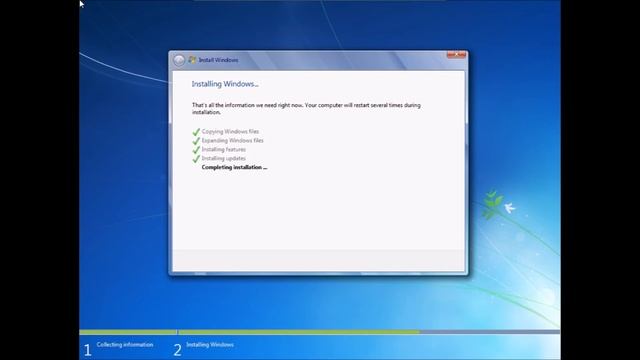
Task: Click the 'Installing Windows...' heading
Action: [225, 84]
